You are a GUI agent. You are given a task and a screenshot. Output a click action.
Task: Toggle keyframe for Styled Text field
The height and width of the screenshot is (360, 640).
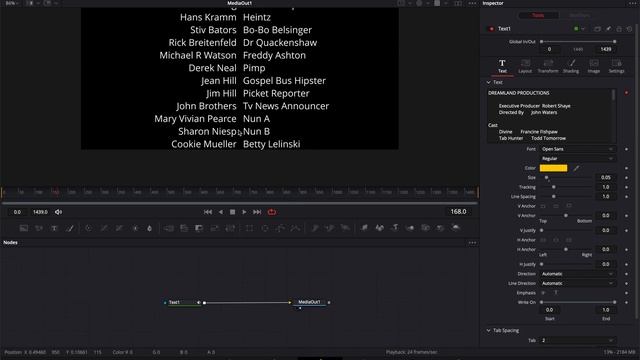[627, 93]
